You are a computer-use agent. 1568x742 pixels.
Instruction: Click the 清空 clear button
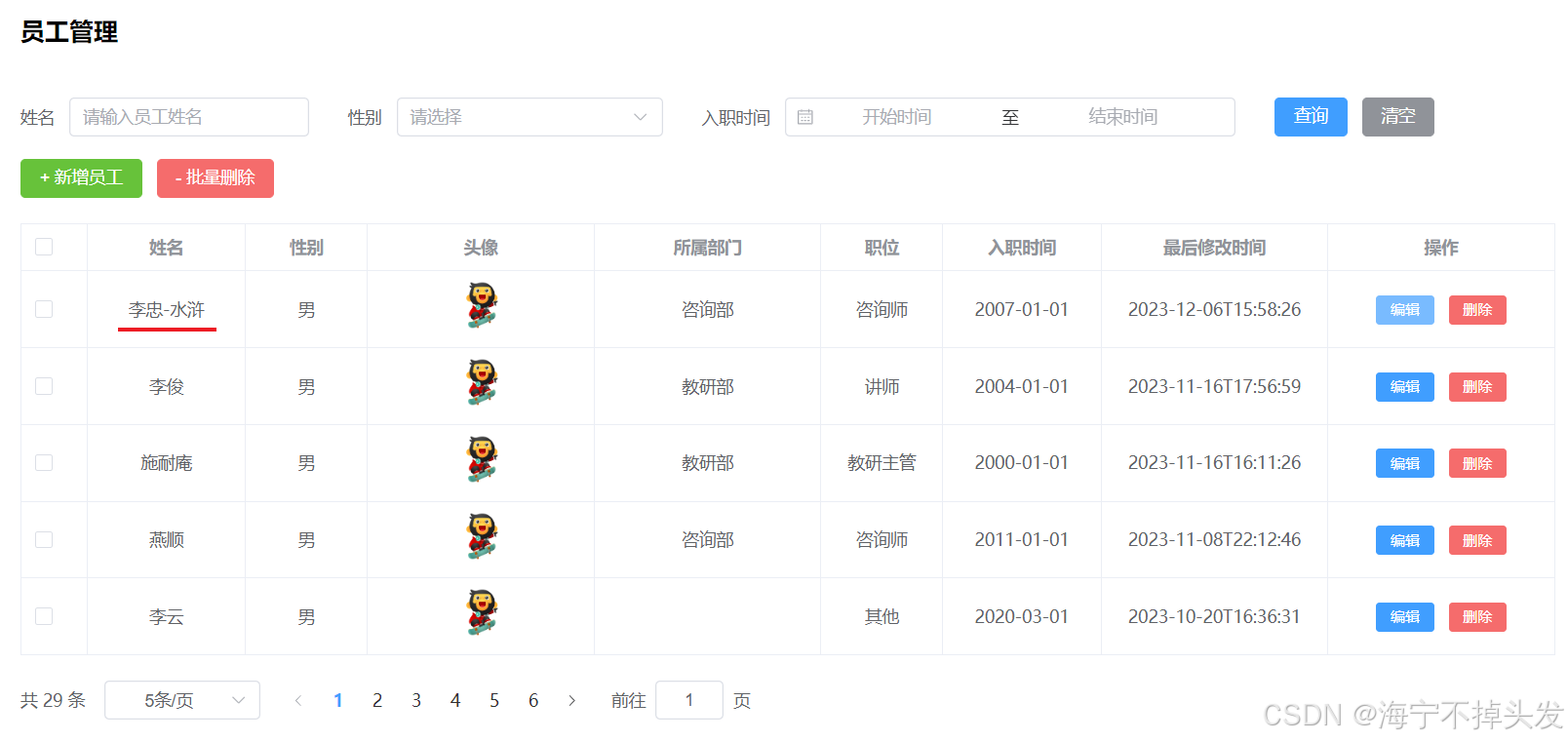[x=1398, y=117]
